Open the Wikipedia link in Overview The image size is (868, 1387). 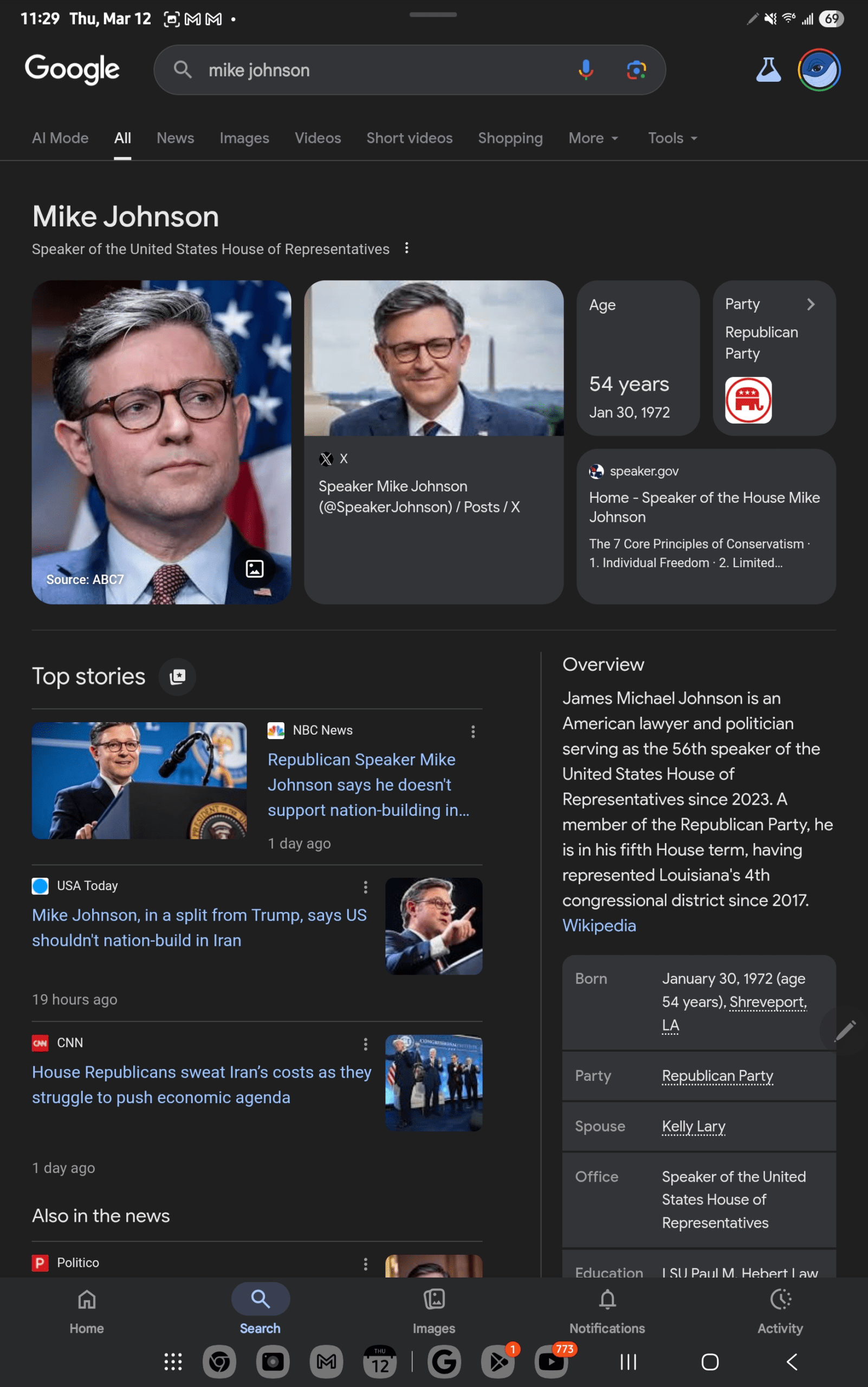599,925
